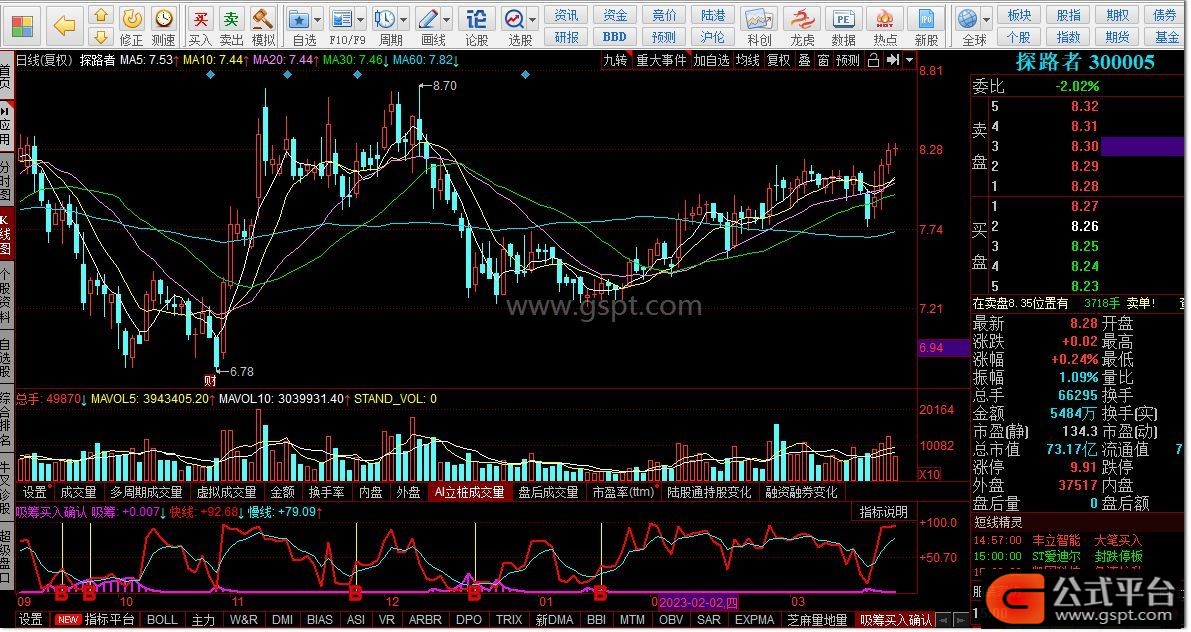This screenshot has height=632, width=1191.
Task: Go back with the yellow left arrow
Action: [65, 26]
